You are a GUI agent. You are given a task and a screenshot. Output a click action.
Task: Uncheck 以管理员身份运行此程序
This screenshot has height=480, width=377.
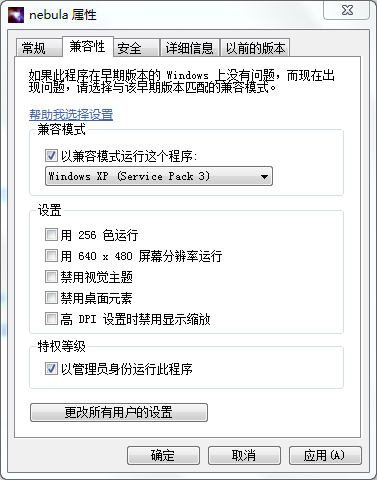coord(51,369)
